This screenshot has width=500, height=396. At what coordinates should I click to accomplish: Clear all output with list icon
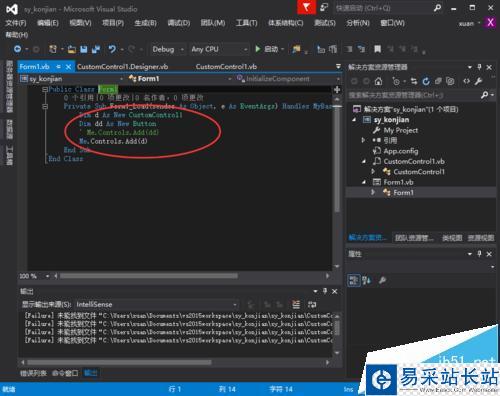point(296,304)
